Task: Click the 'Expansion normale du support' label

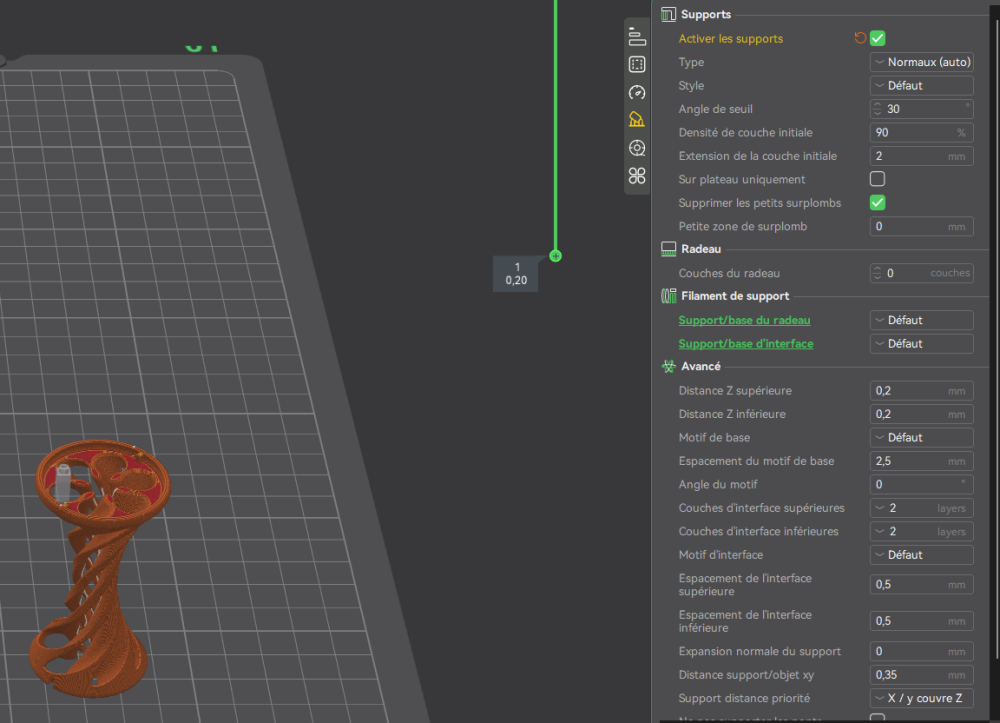Action: 760,651
